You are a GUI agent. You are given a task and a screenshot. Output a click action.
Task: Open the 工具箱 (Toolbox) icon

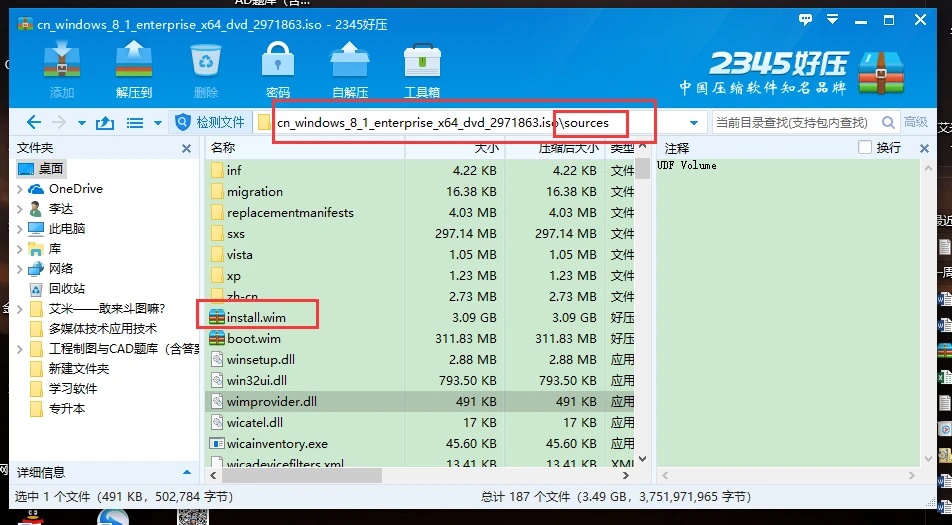[x=422, y=66]
